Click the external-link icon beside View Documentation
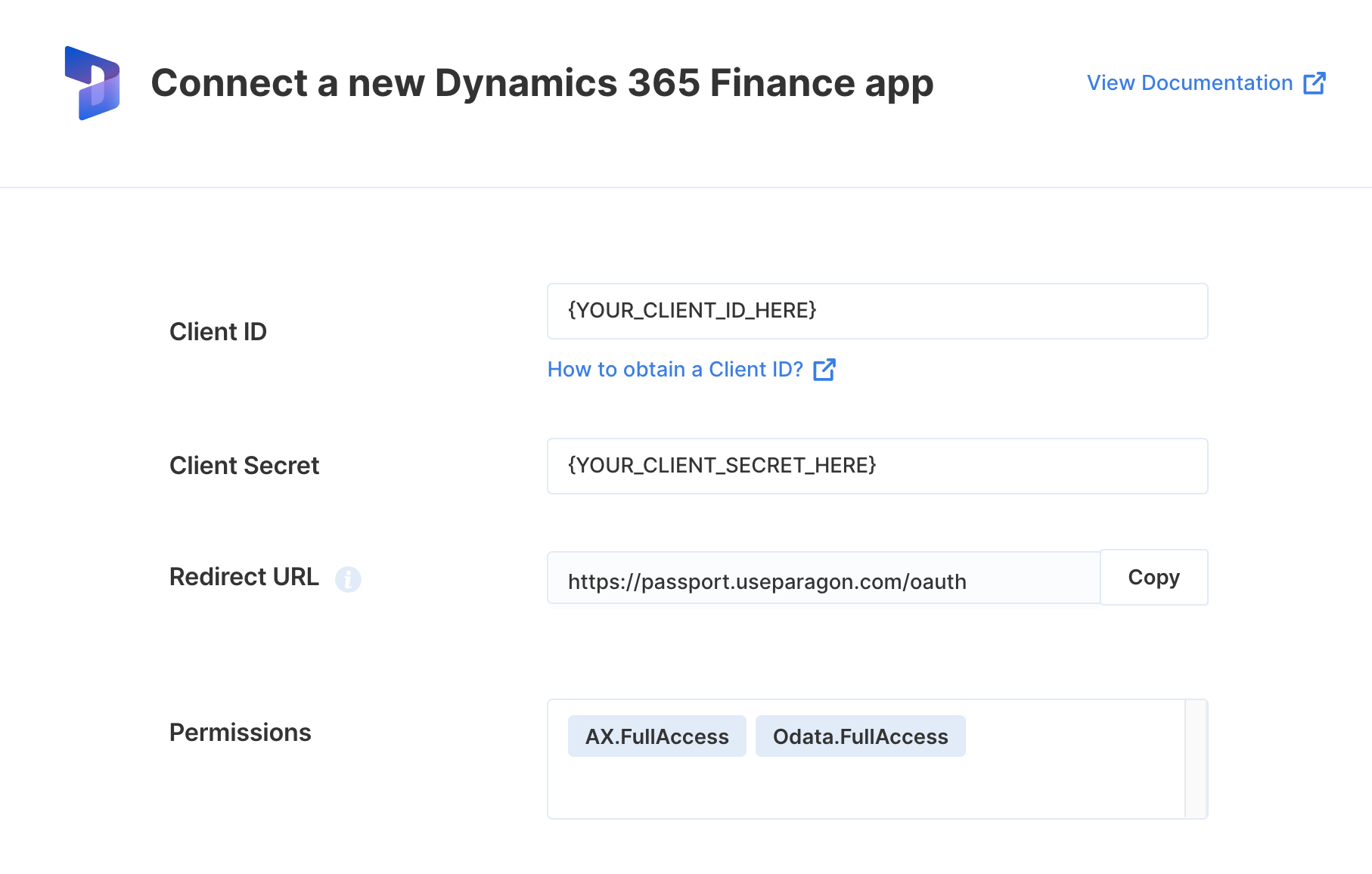1372x874 pixels. (1315, 83)
